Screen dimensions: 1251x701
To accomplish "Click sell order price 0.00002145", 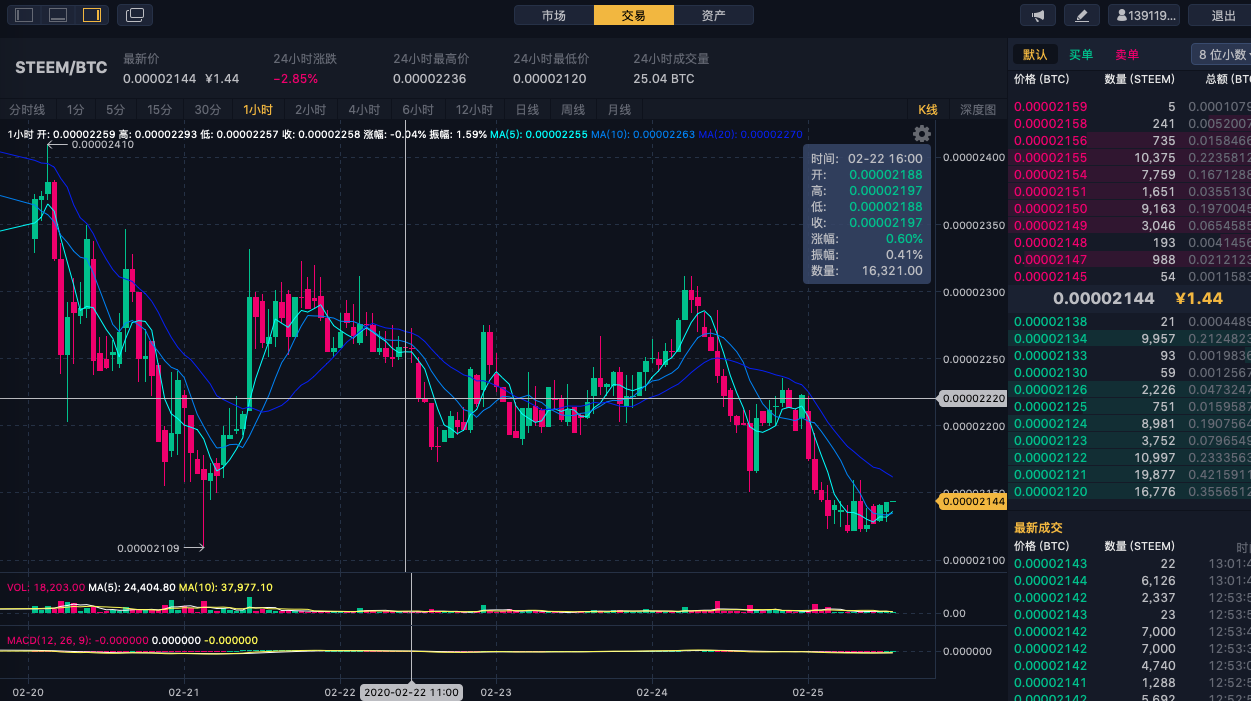I will coord(1050,276).
